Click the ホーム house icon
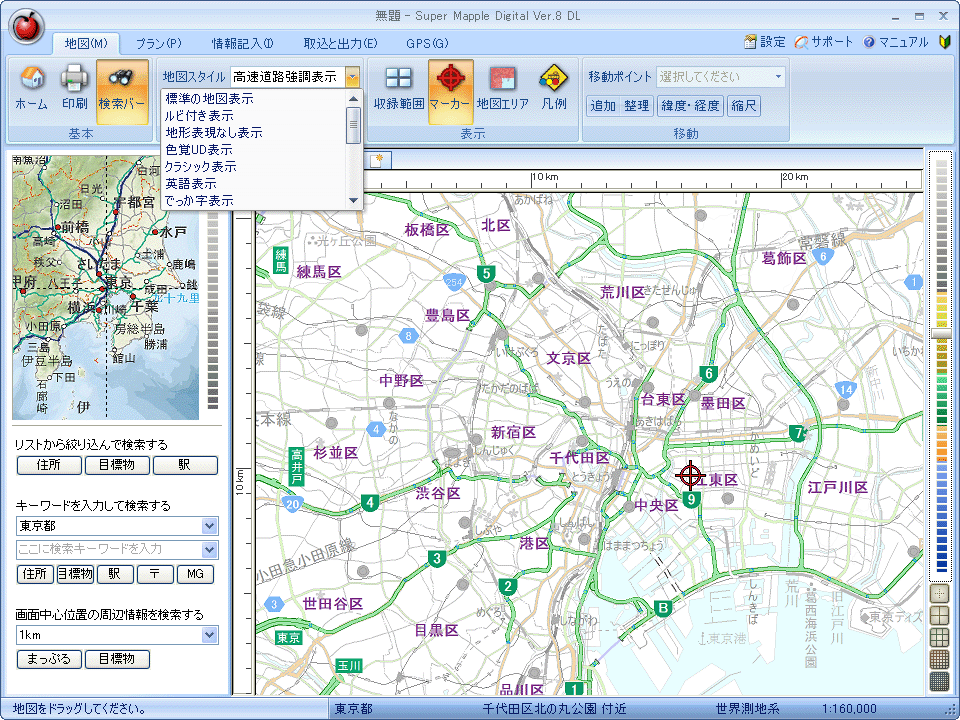Viewport: 960px width, 720px height. (x=31, y=89)
